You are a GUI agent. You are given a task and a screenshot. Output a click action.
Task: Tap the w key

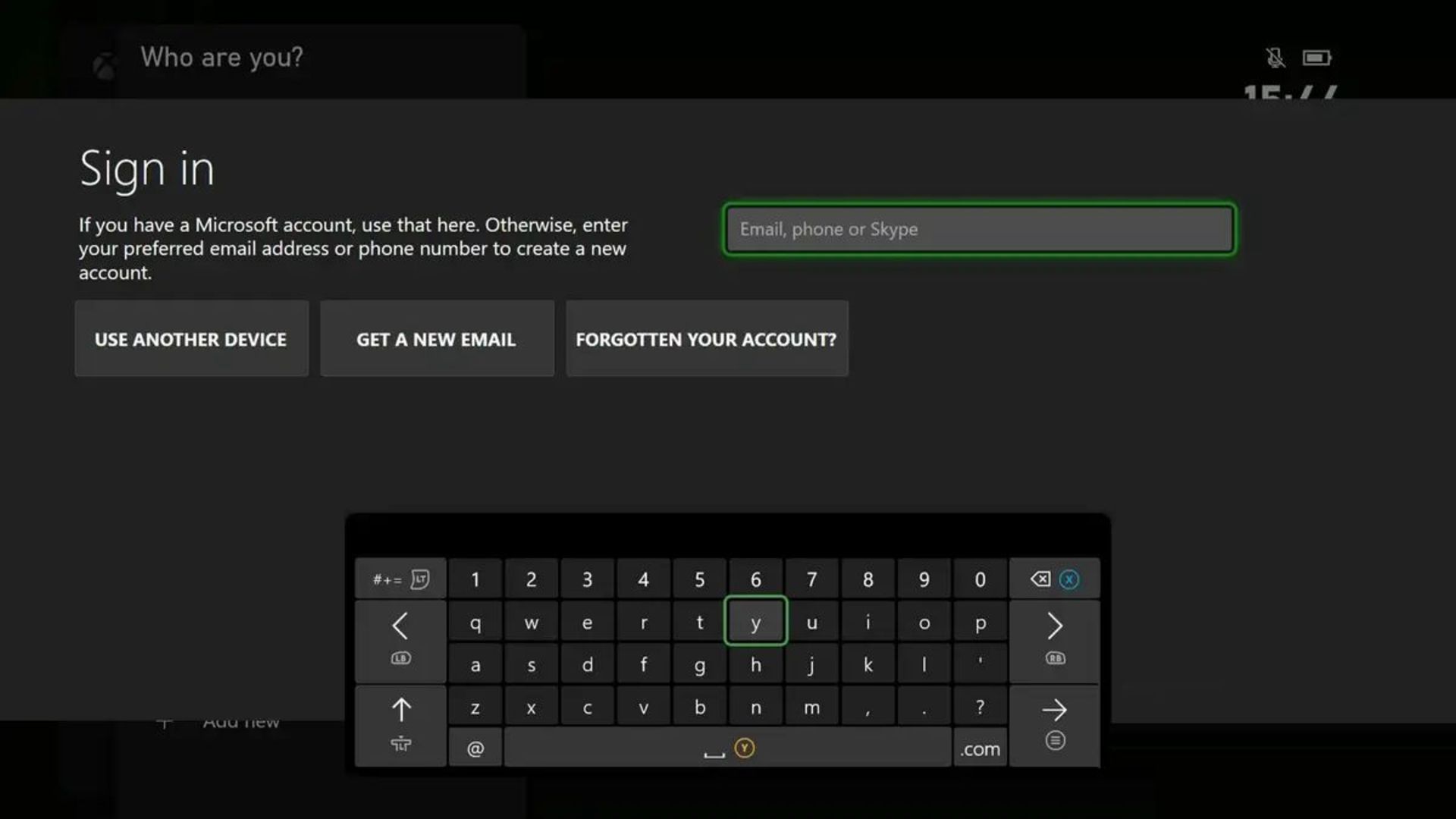coord(532,623)
